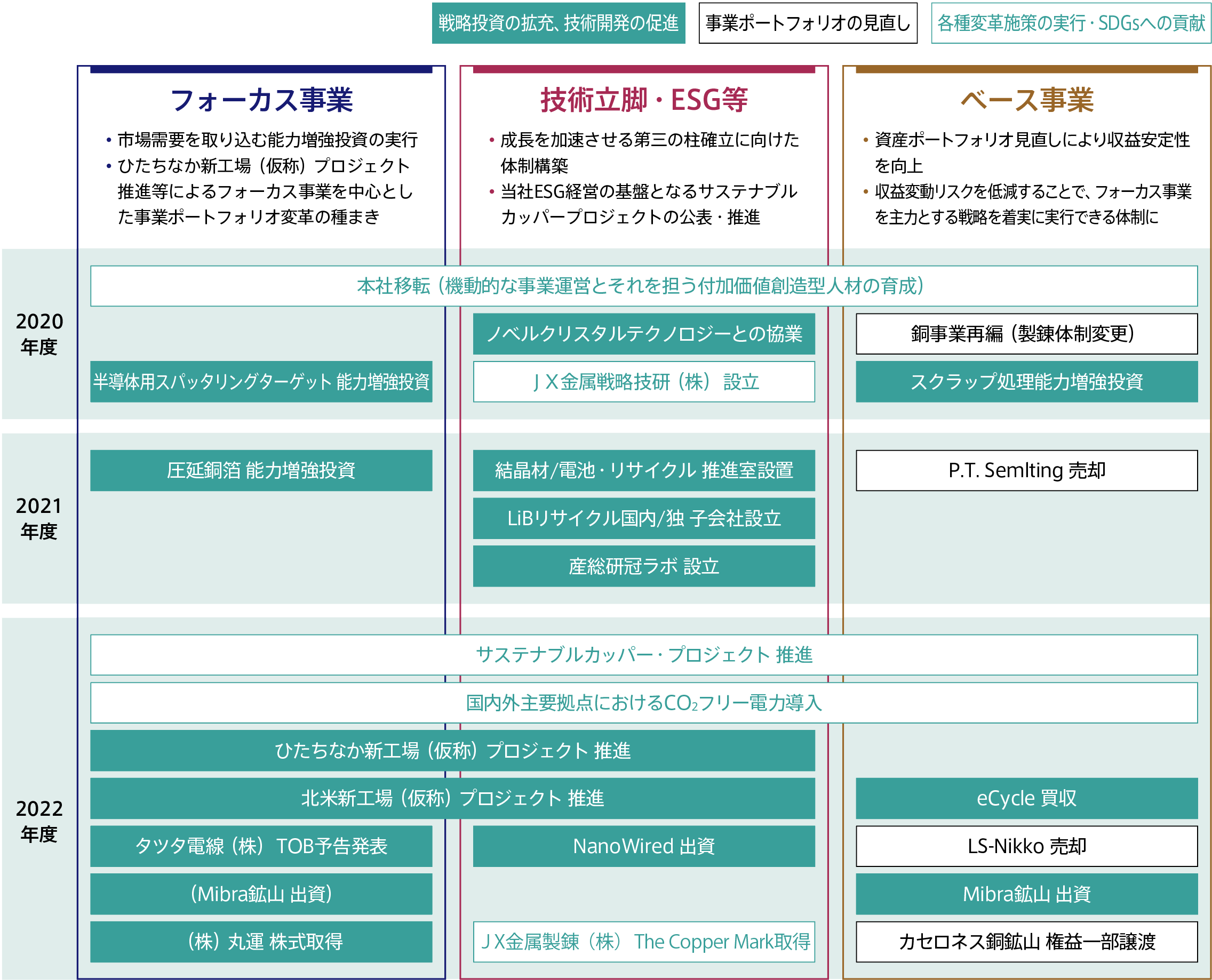Select the 技術立脚・ESG等 column heading
Viewport: 1212px width, 980px height.
click(x=644, y=100)
